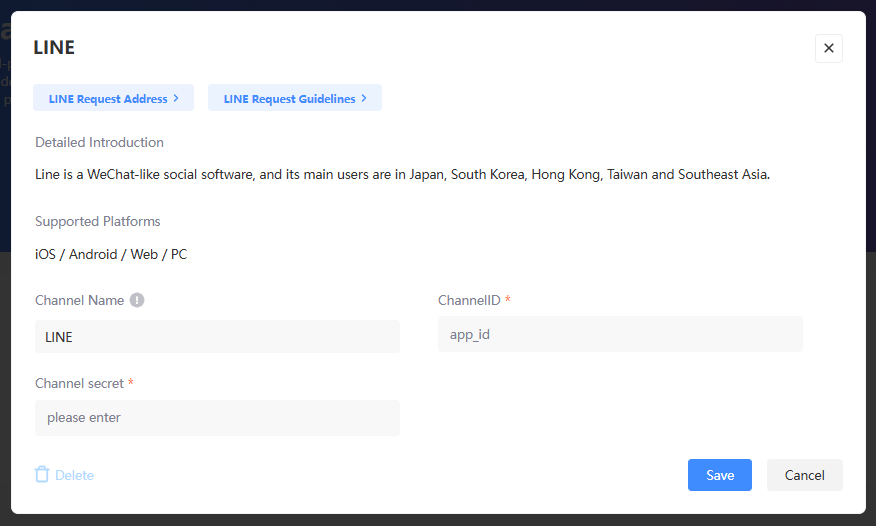
Task: Click the ChannelID app_id input field
Action: click(620, 334)
